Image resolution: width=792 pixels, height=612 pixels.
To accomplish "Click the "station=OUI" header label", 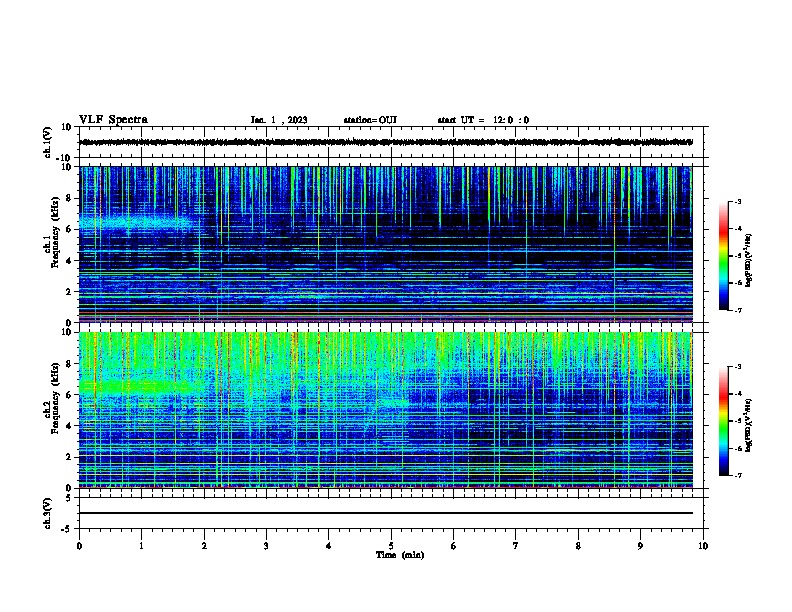I will [x=370, y=120].
